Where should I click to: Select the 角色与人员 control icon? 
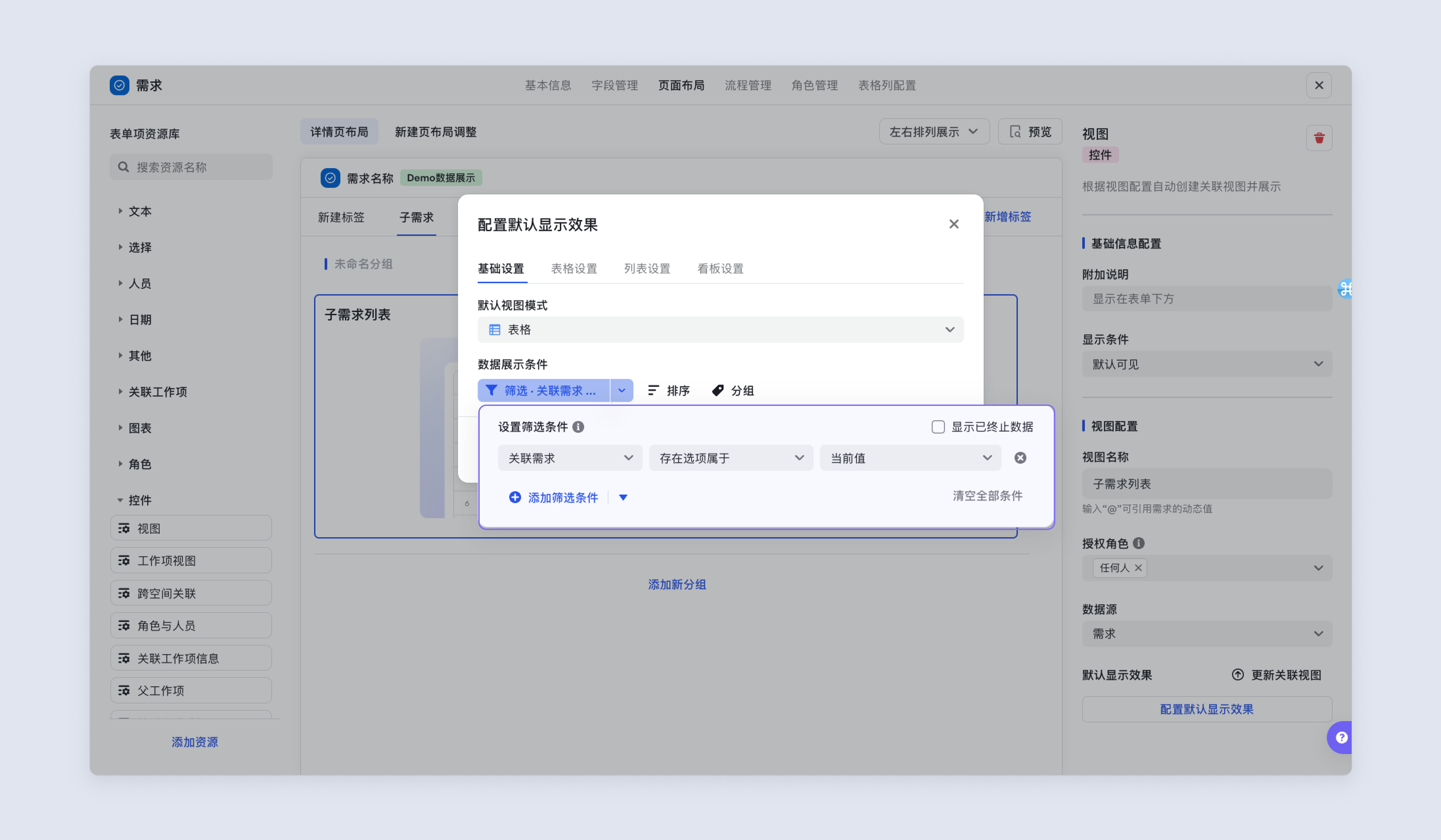[124, 626]
